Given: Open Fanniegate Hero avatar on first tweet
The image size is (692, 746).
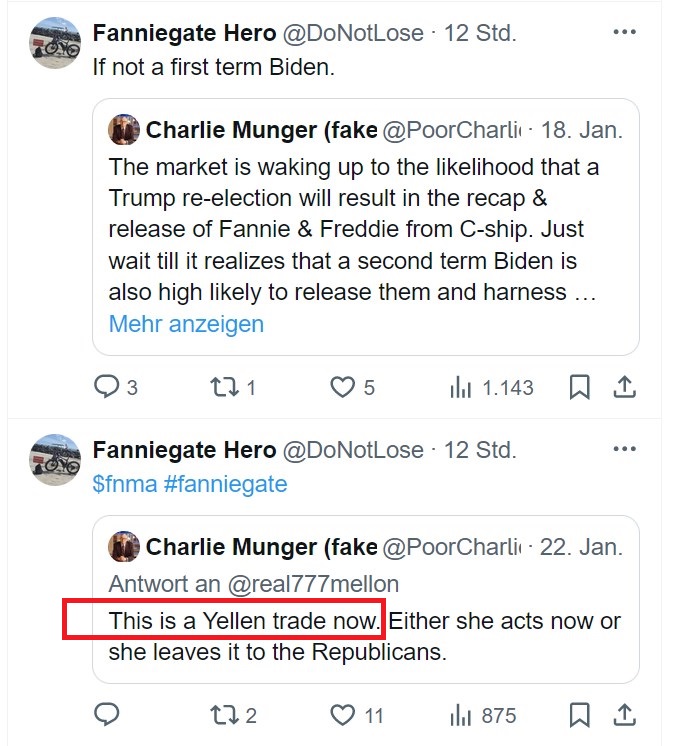Looking at the screenshot, I should pos(56,42).
